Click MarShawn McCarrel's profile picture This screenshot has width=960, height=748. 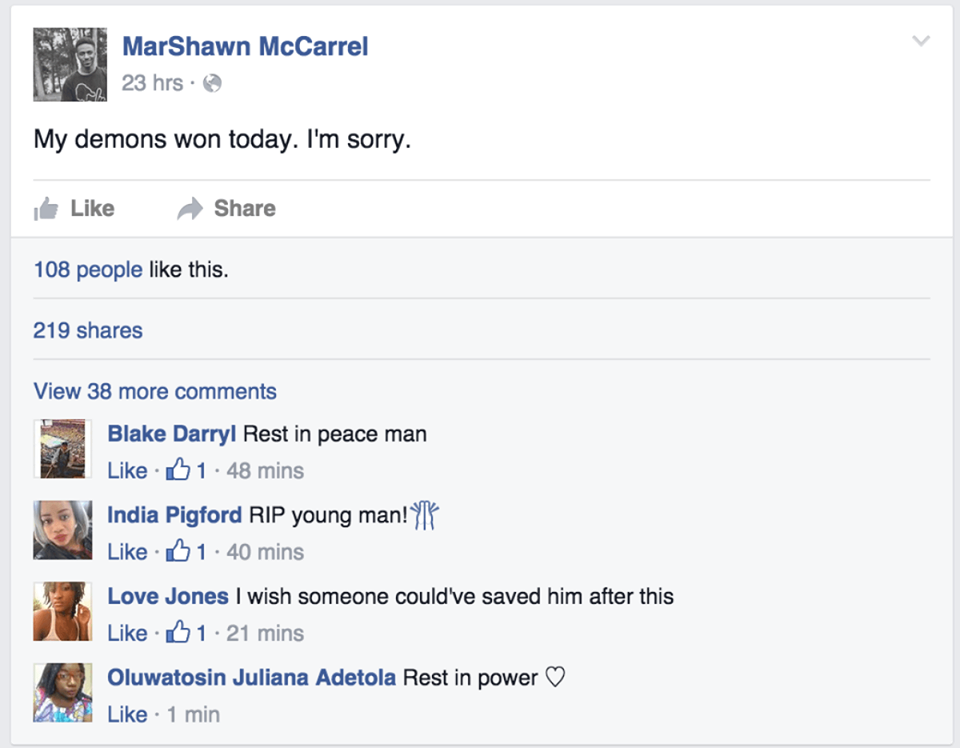tap(70, 64)
